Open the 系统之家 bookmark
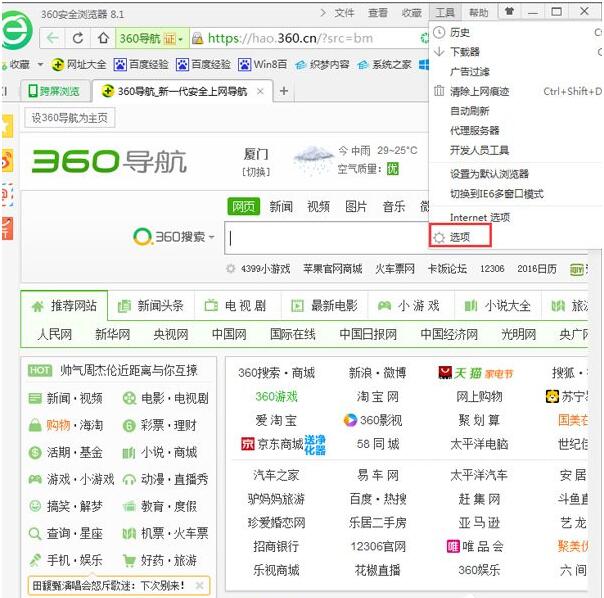Image resolution: width=604 pixels, height=598 pixels. point(384,64)
